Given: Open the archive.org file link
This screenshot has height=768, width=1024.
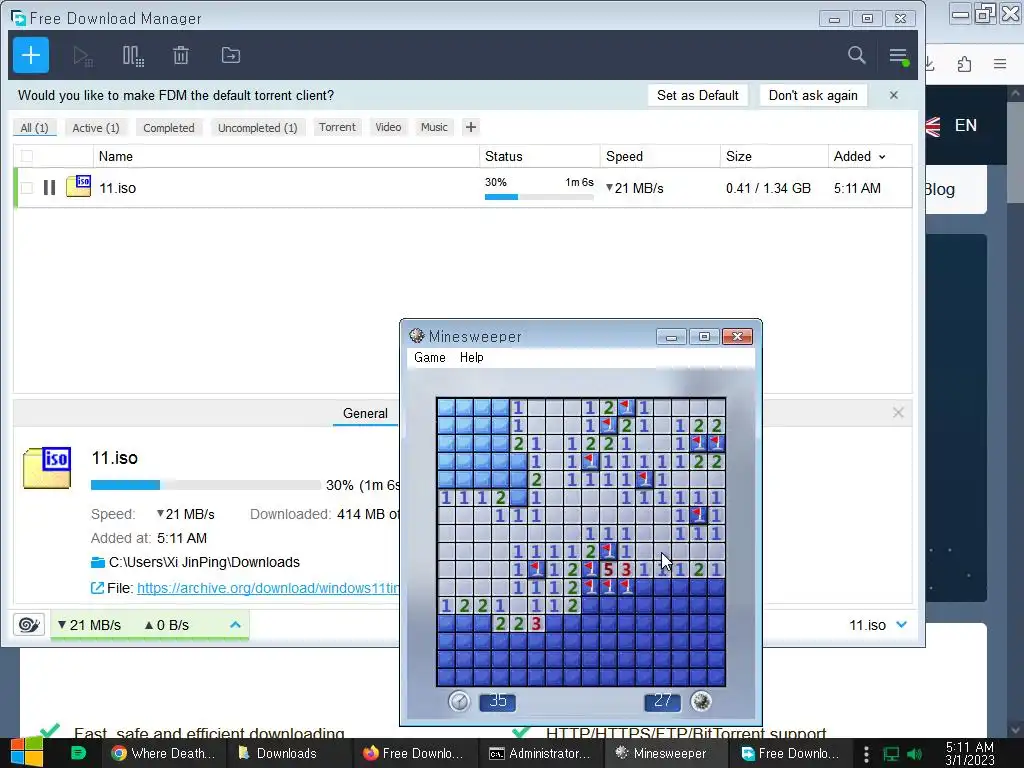Looking at the screenshot, I should [268, 588].
